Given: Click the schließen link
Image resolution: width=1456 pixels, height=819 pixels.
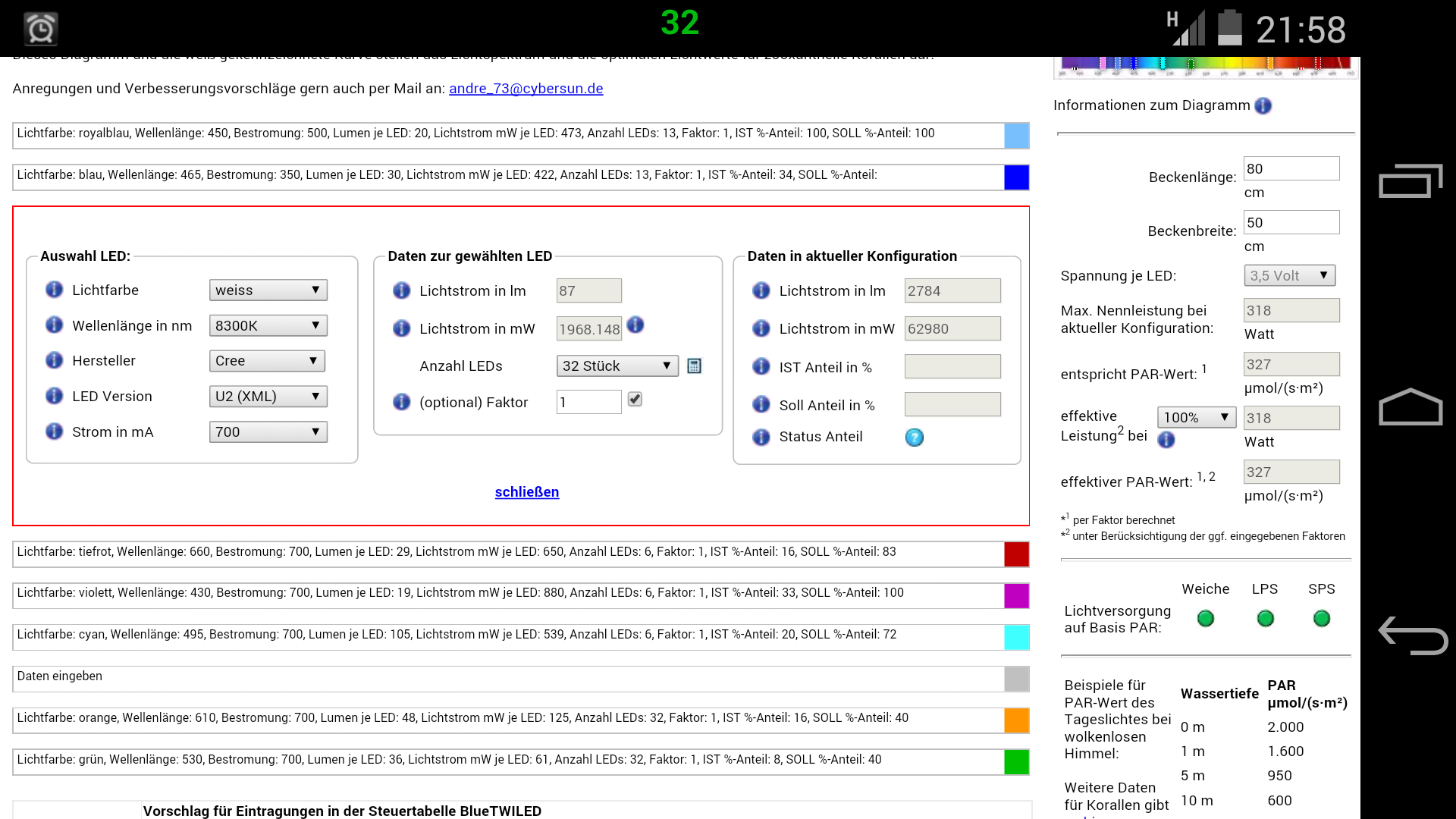Looking at the screenshot, I should [527, 492].
